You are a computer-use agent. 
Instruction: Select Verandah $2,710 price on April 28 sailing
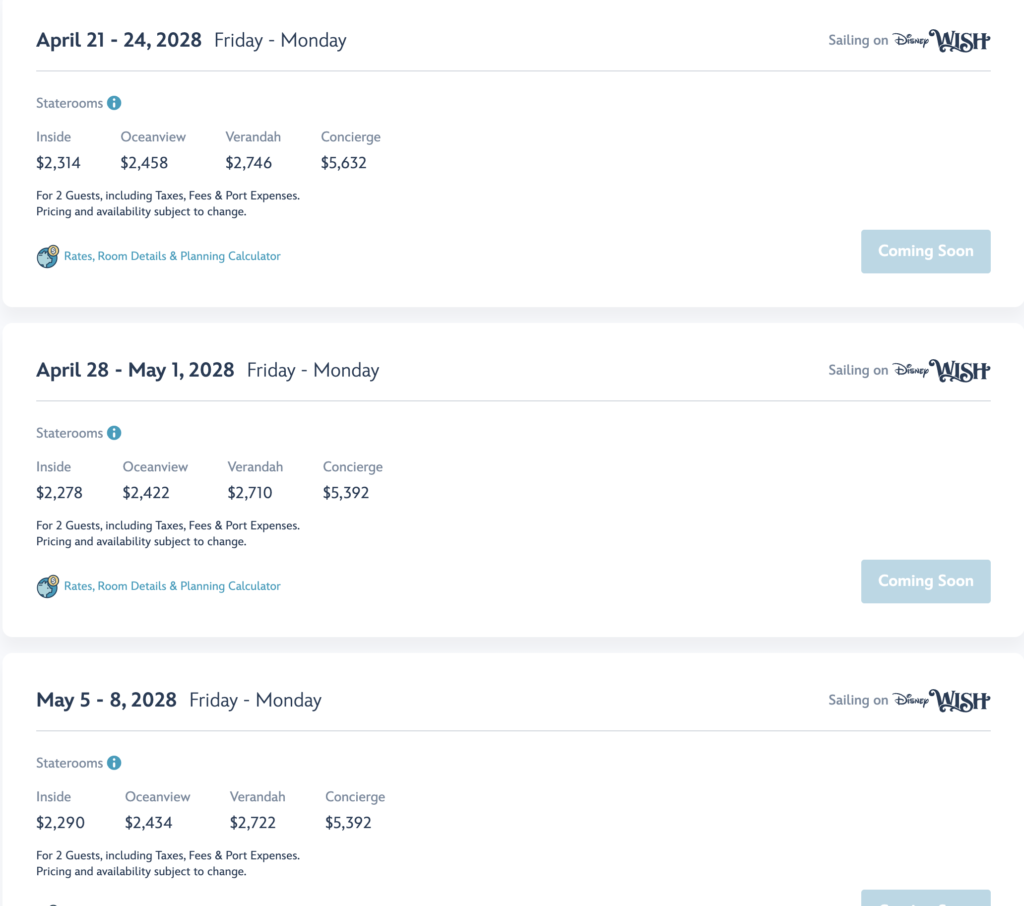pos(249,493)
